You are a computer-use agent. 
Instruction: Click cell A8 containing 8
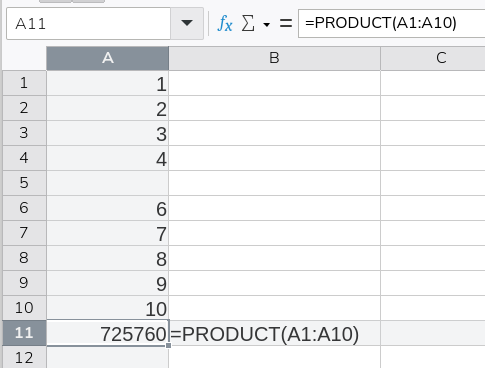(x=108, y=258)
